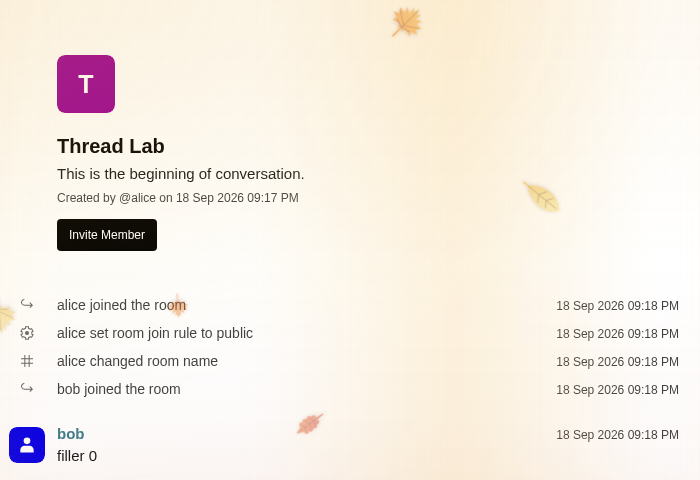This screenshot has height=480, width=700.
Task: Click timestamp beside alice joined the room
Action: tap(617, 306)
